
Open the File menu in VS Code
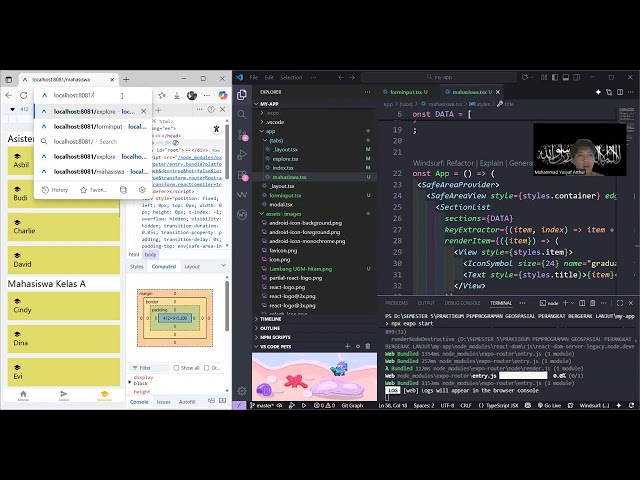(x=253, y=77)
